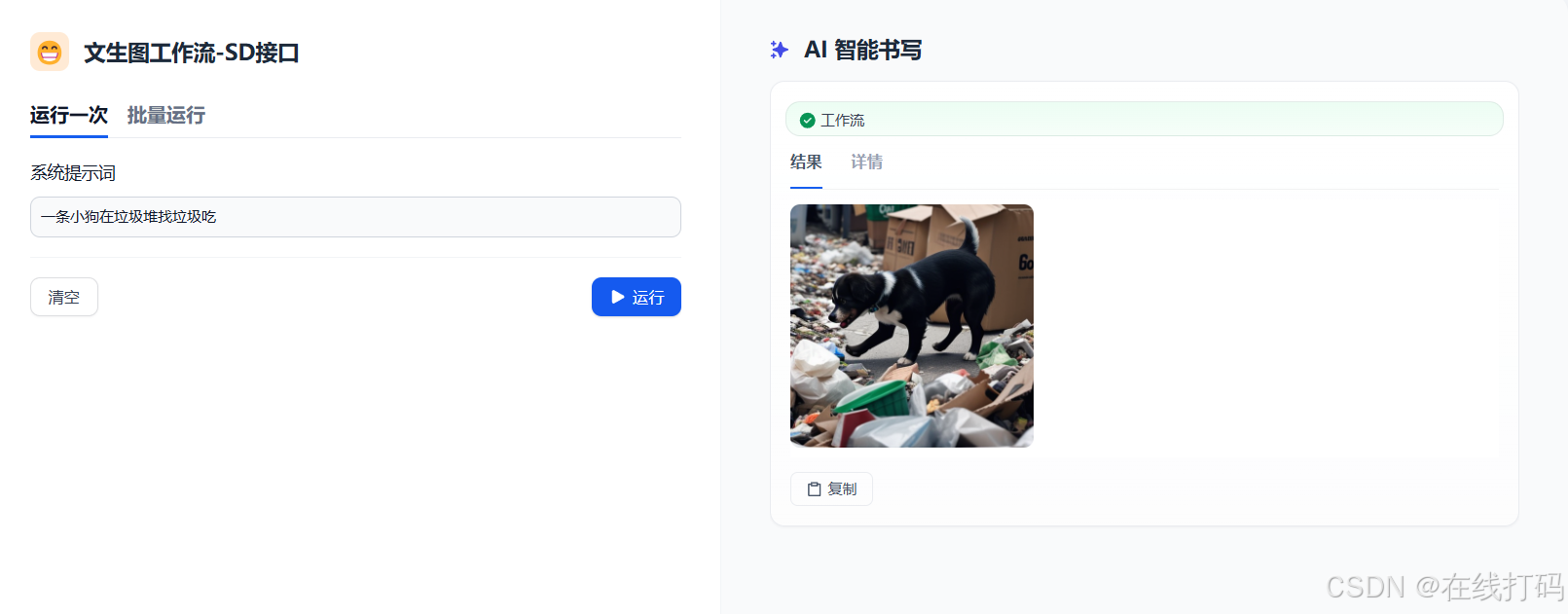Image resolution: width=1568 pixels, height=614 pixels.
Task: Switch to the 详情 tab
Action: tap(867, 163)
